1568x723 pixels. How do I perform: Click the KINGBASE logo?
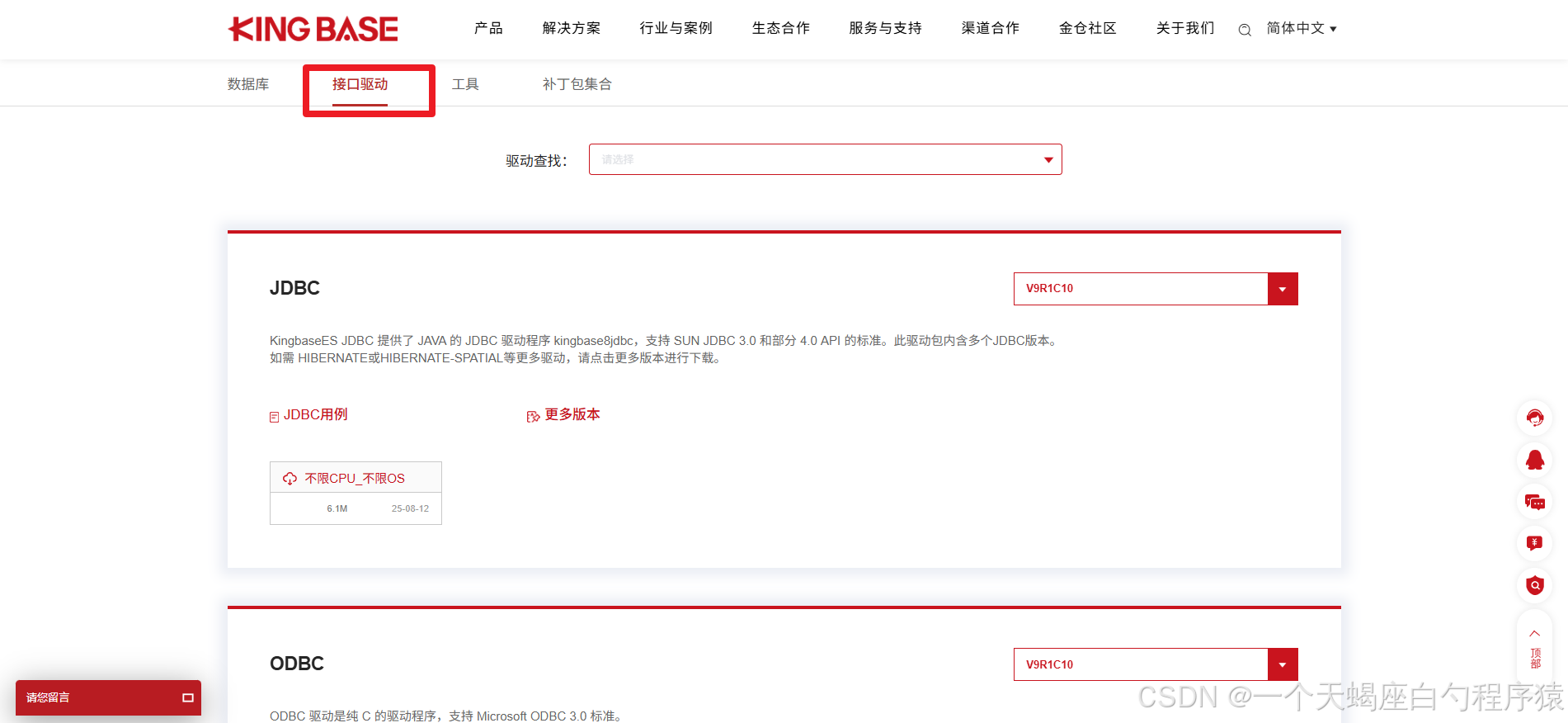coord(313,29)
